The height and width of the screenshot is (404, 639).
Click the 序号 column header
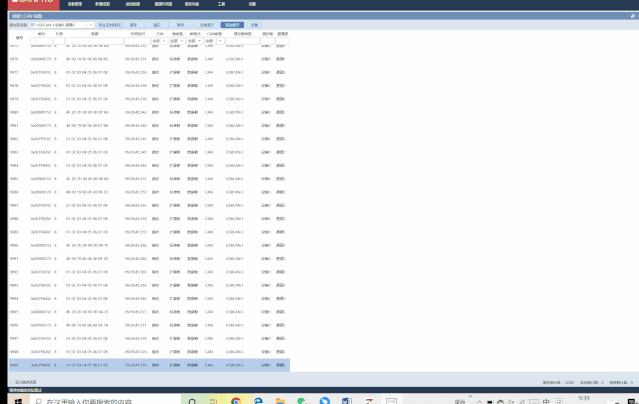pyautogui.click(x=19, y=38)
